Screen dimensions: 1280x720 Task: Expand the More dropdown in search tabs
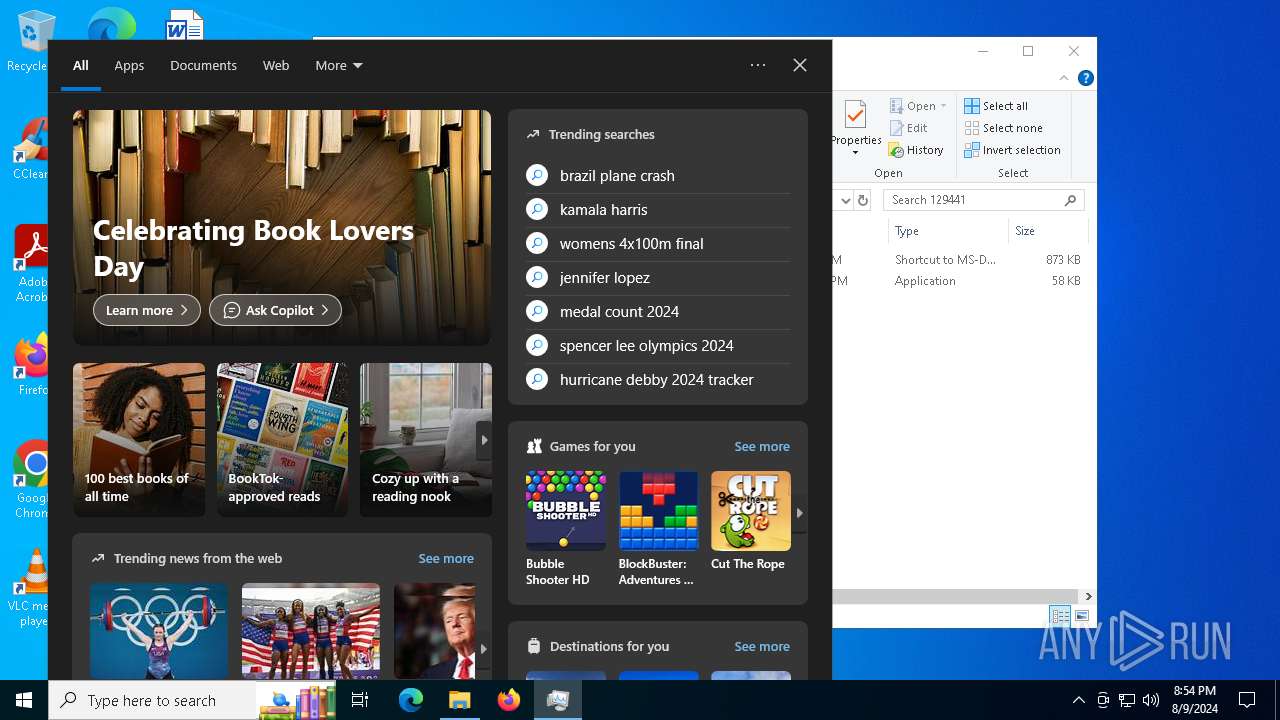click(x=339, y=65)
